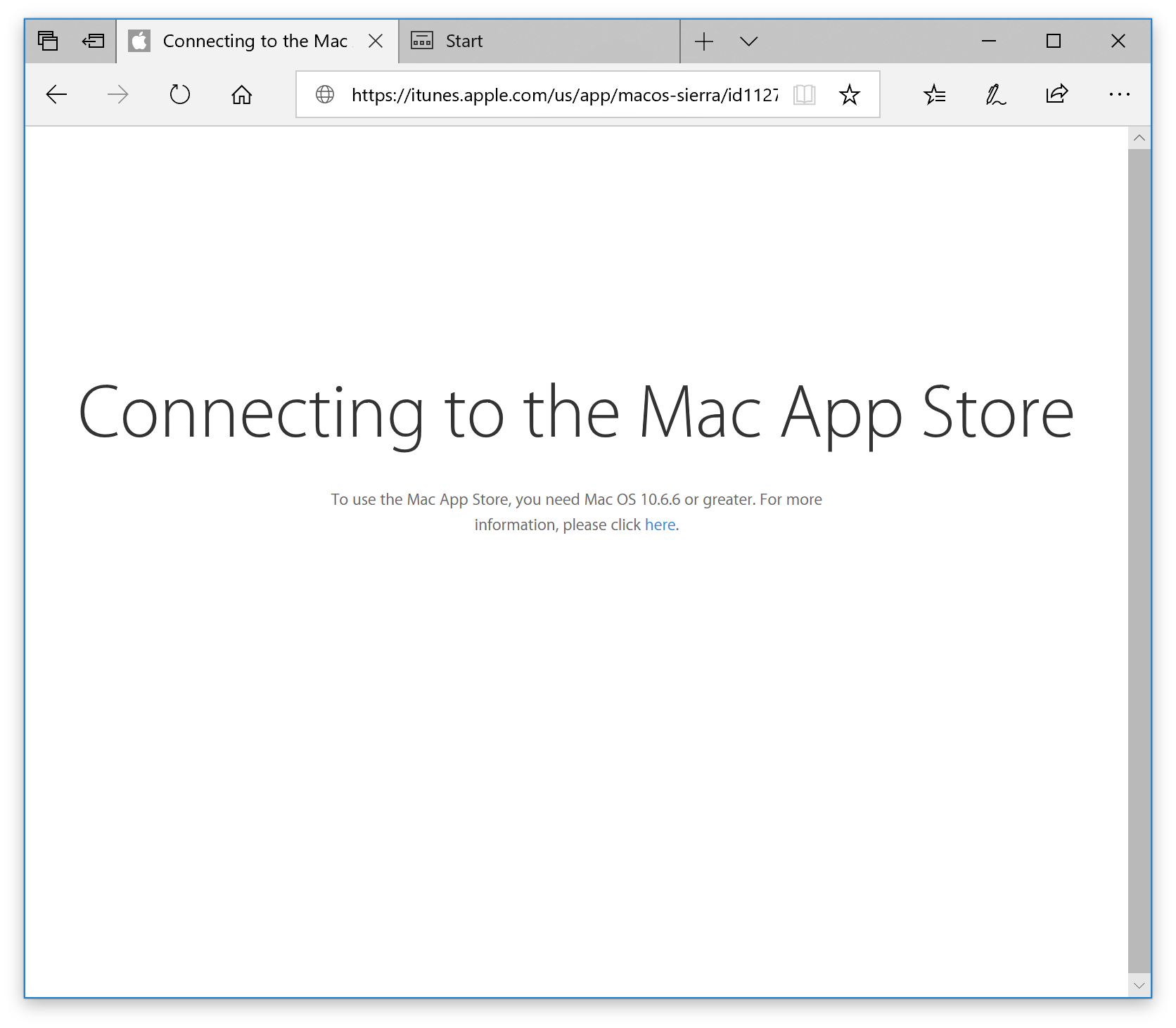Image resolution: width=1176 pixels, height=1028 pixels.
Task: Show site information globe icon
Action: tap(325, 94)
